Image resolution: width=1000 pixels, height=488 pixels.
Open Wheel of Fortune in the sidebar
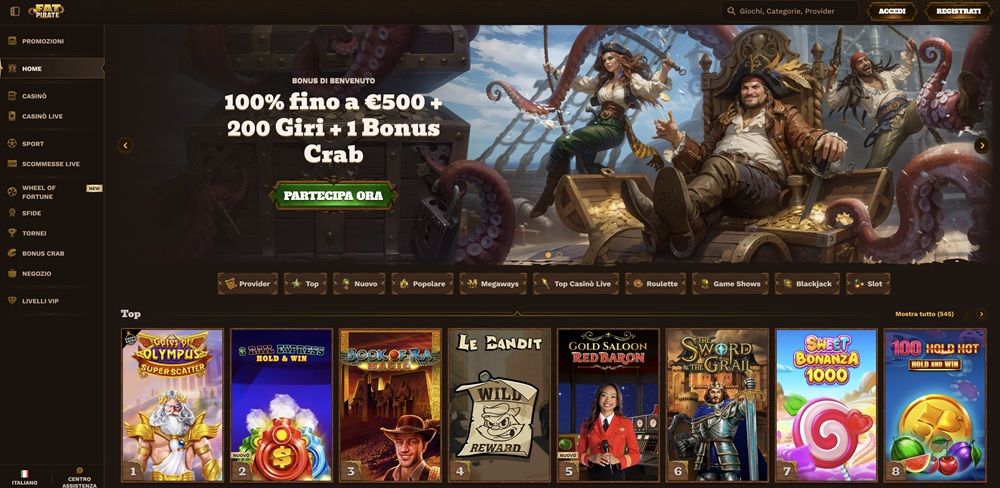[38, 192]
